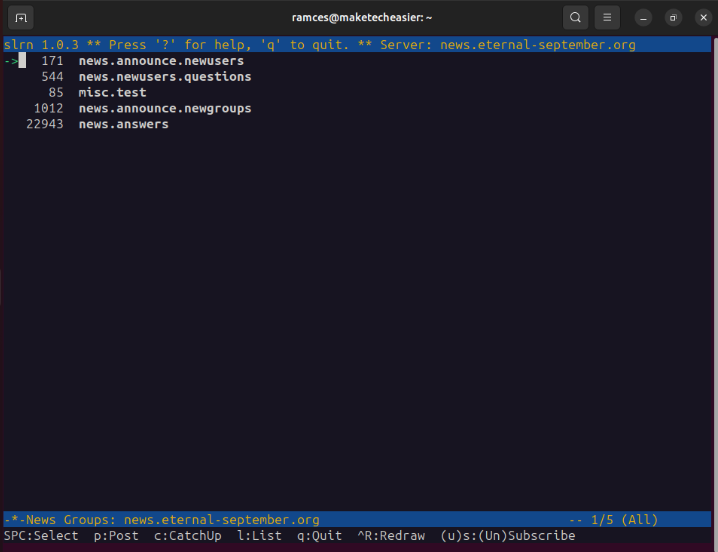
Task: Click the unread count 171
Action: point(52,60)
